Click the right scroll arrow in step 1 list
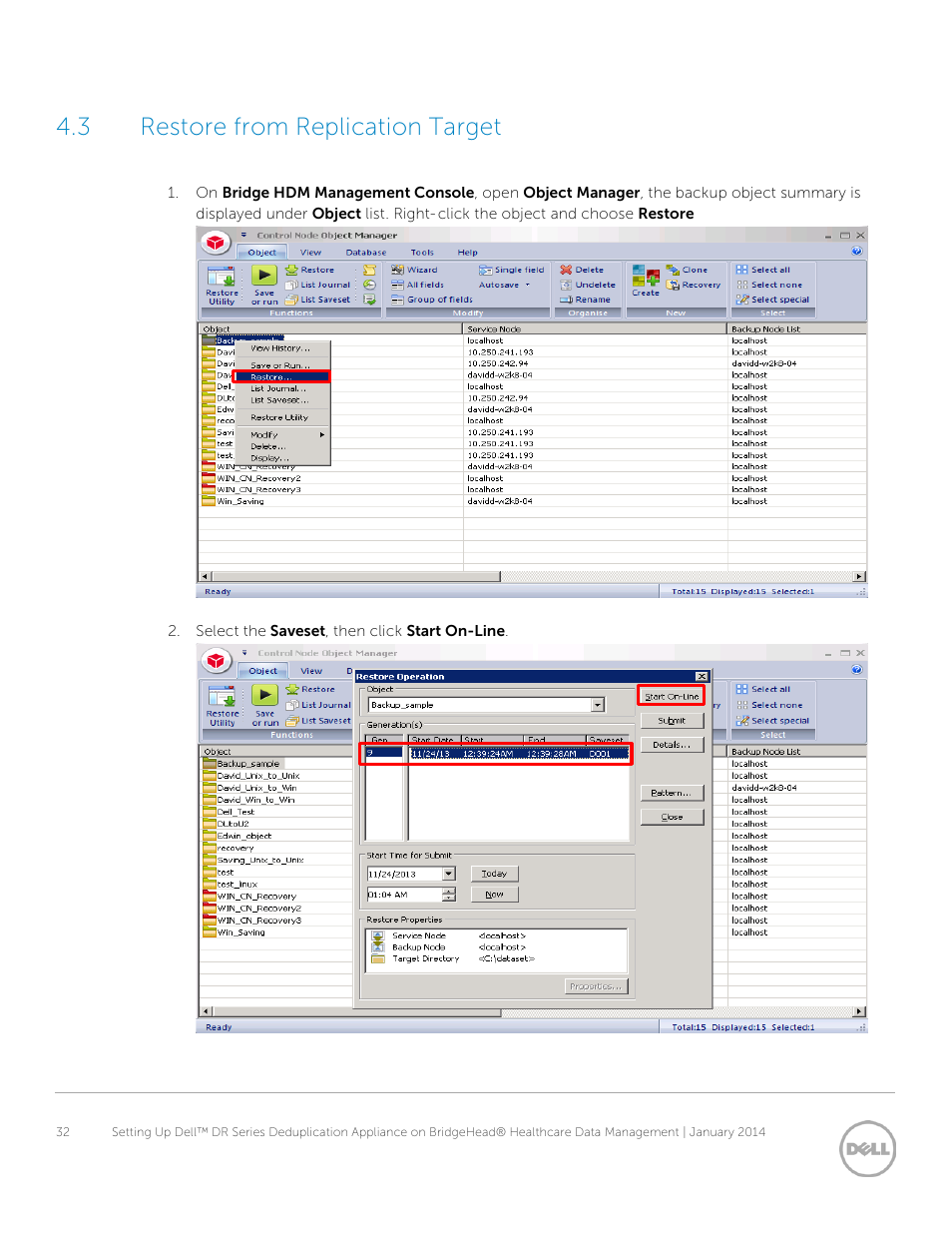The width and height of the screenshot is (952, 1233). point(859,576)
